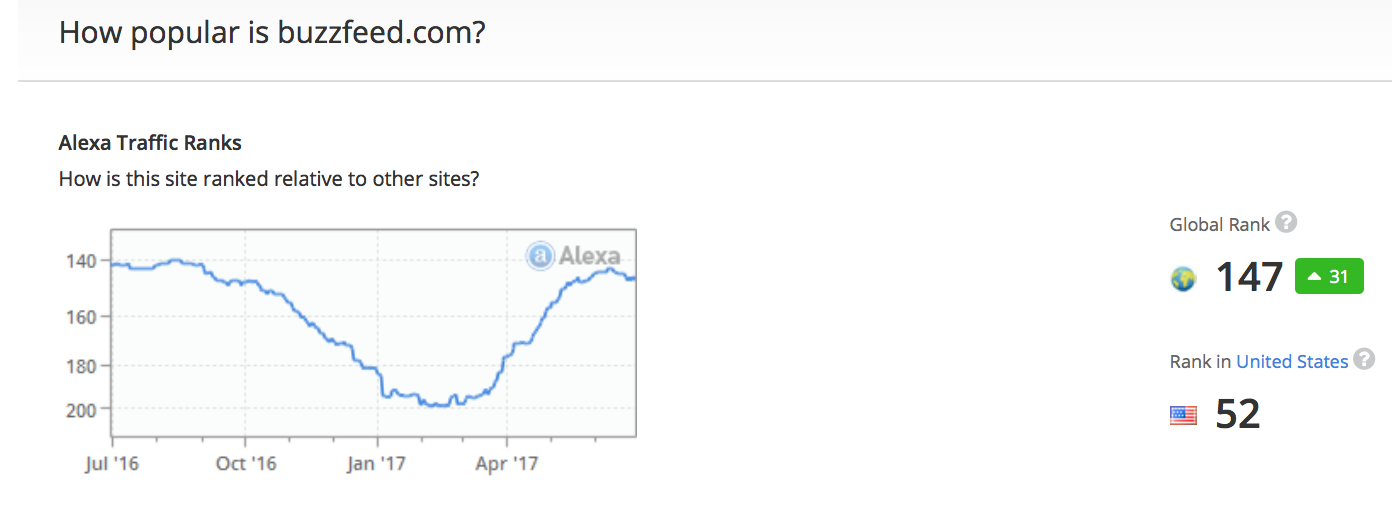Screen dimensions: 1392x516
Task: Click the Alexa Traffic Ranks heading
Action: pos(150,143)
